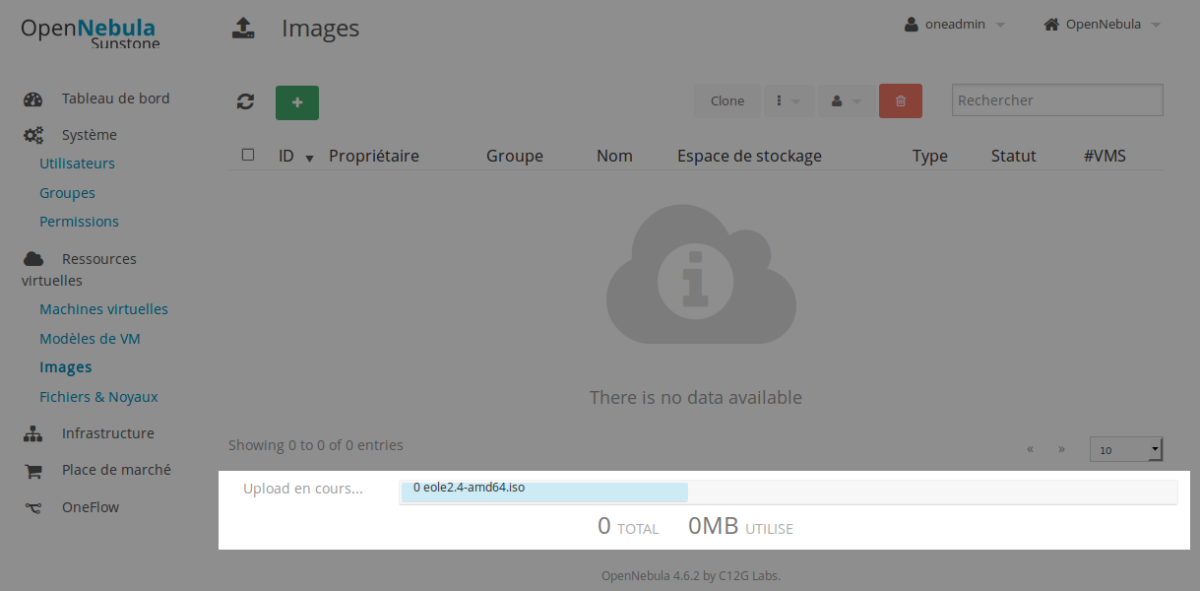Click the dashboard gauge icon

(x=33, y=99)
